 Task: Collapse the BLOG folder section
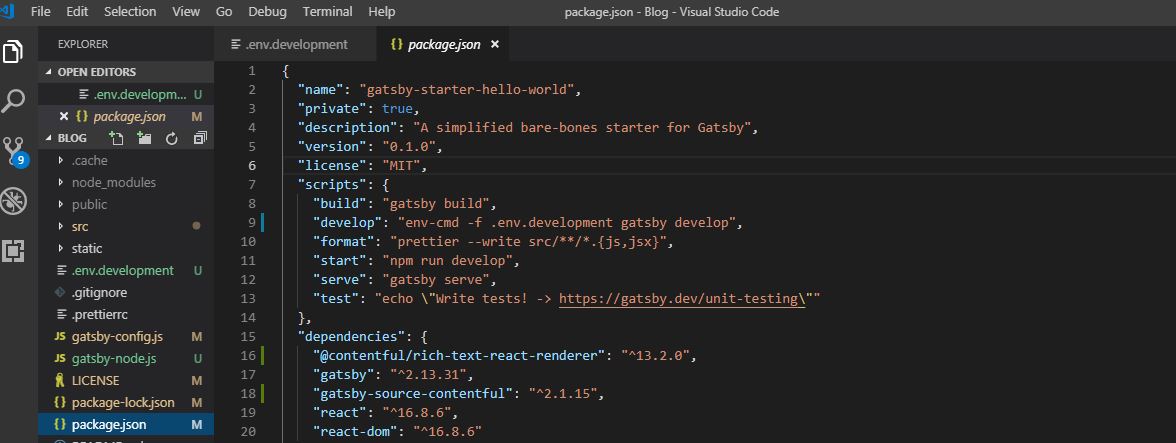(71, 138)
